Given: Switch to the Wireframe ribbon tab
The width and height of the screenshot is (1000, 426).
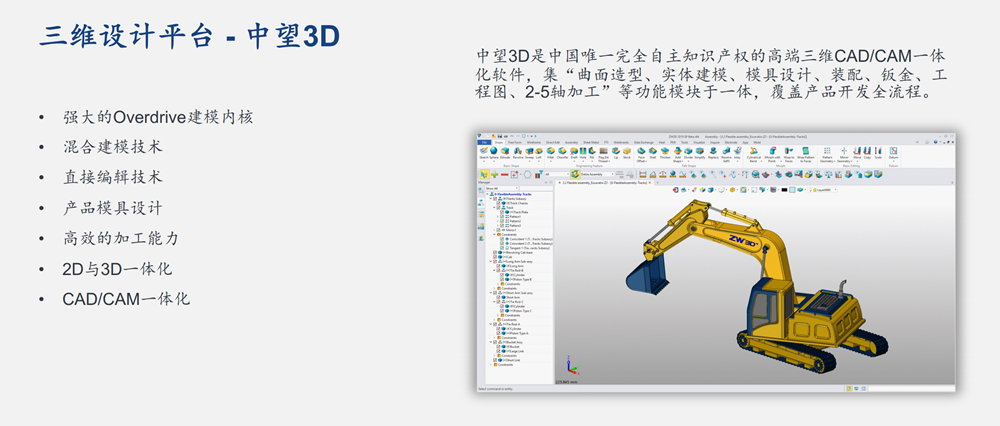Looking at the screenshot, I should (x=534, y=142).
